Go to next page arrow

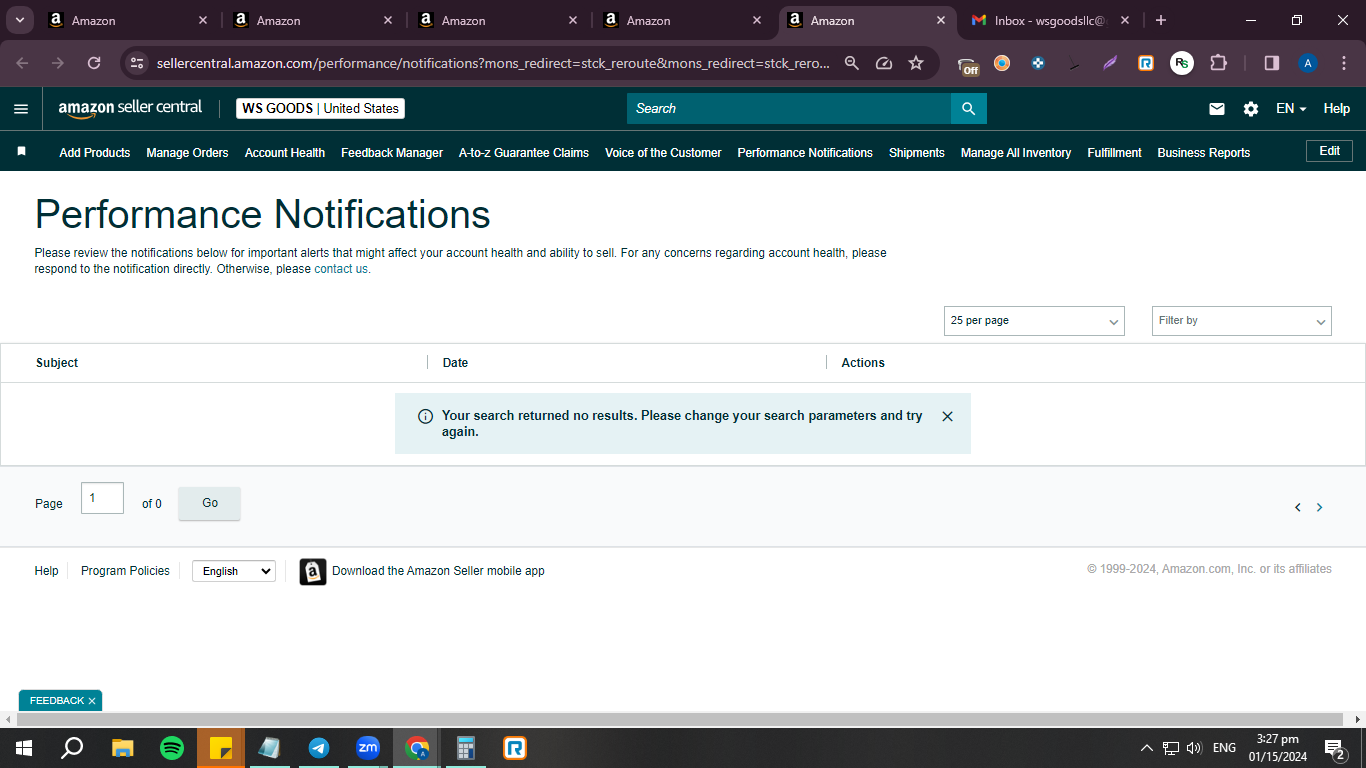[x=1319, y=507]
